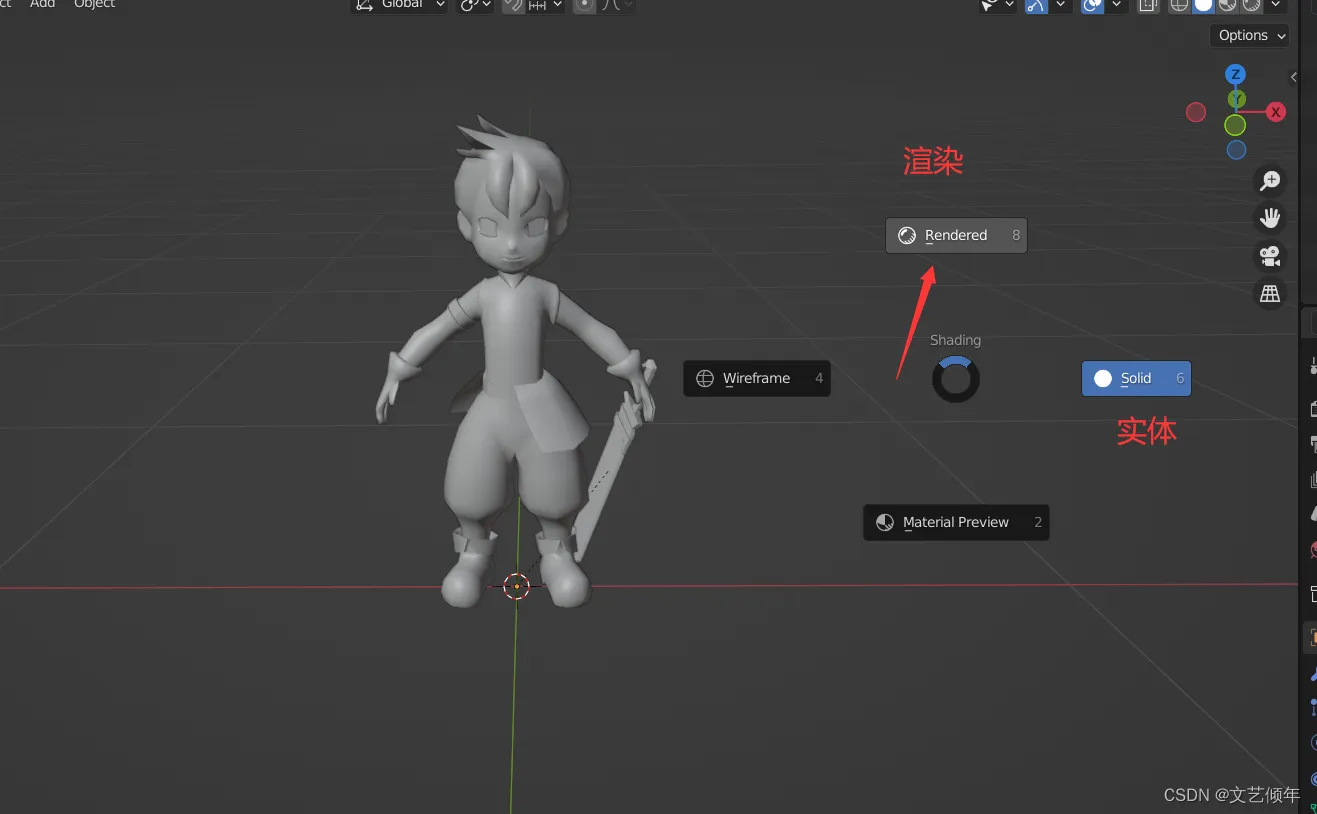The height and width of the screenshot is (814, 1317).
Task: Open the pivot point dropdown
Action: (x=475, y=5)
